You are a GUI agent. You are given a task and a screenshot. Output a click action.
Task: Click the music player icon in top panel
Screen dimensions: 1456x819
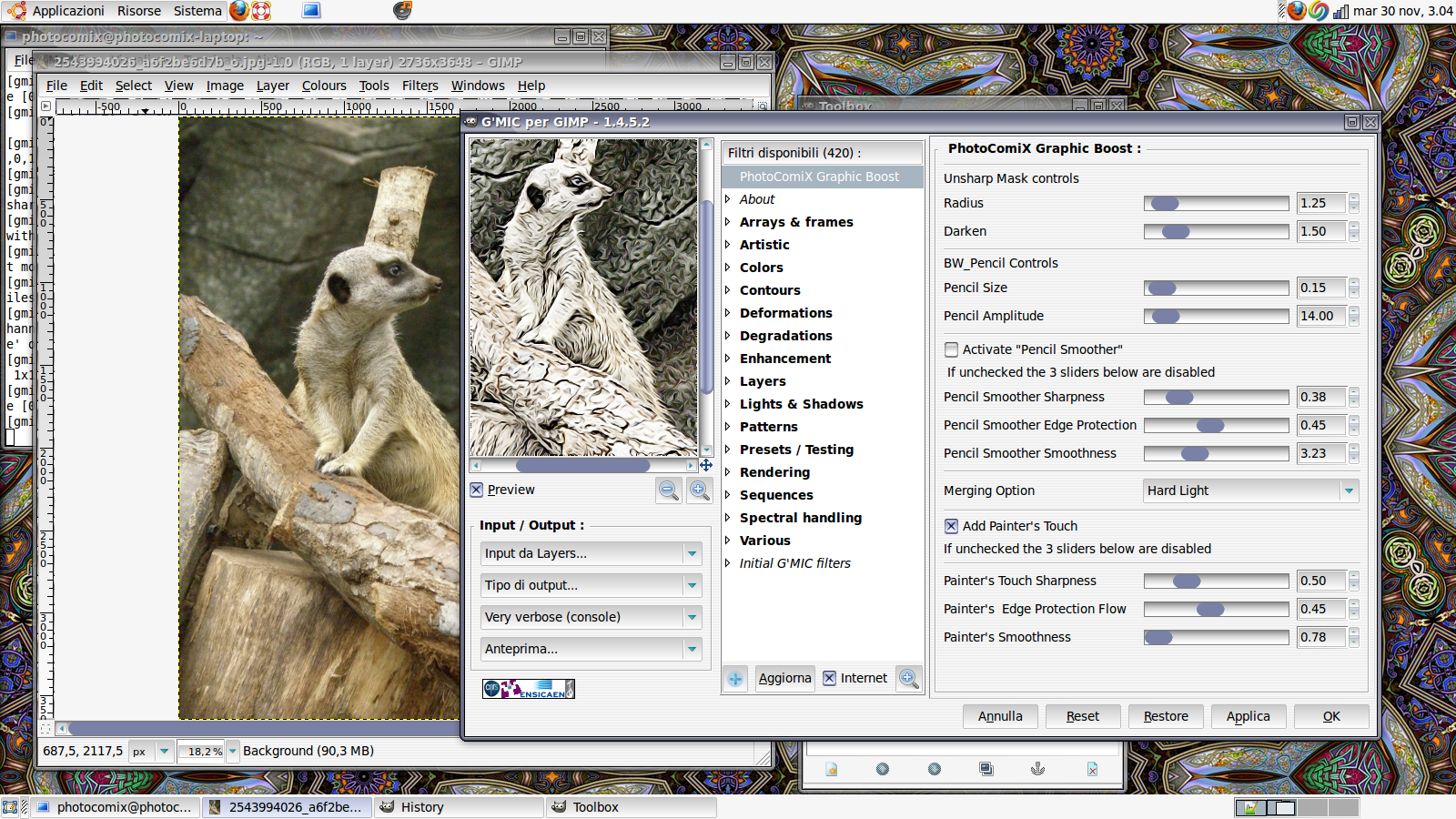click(402, 11)
